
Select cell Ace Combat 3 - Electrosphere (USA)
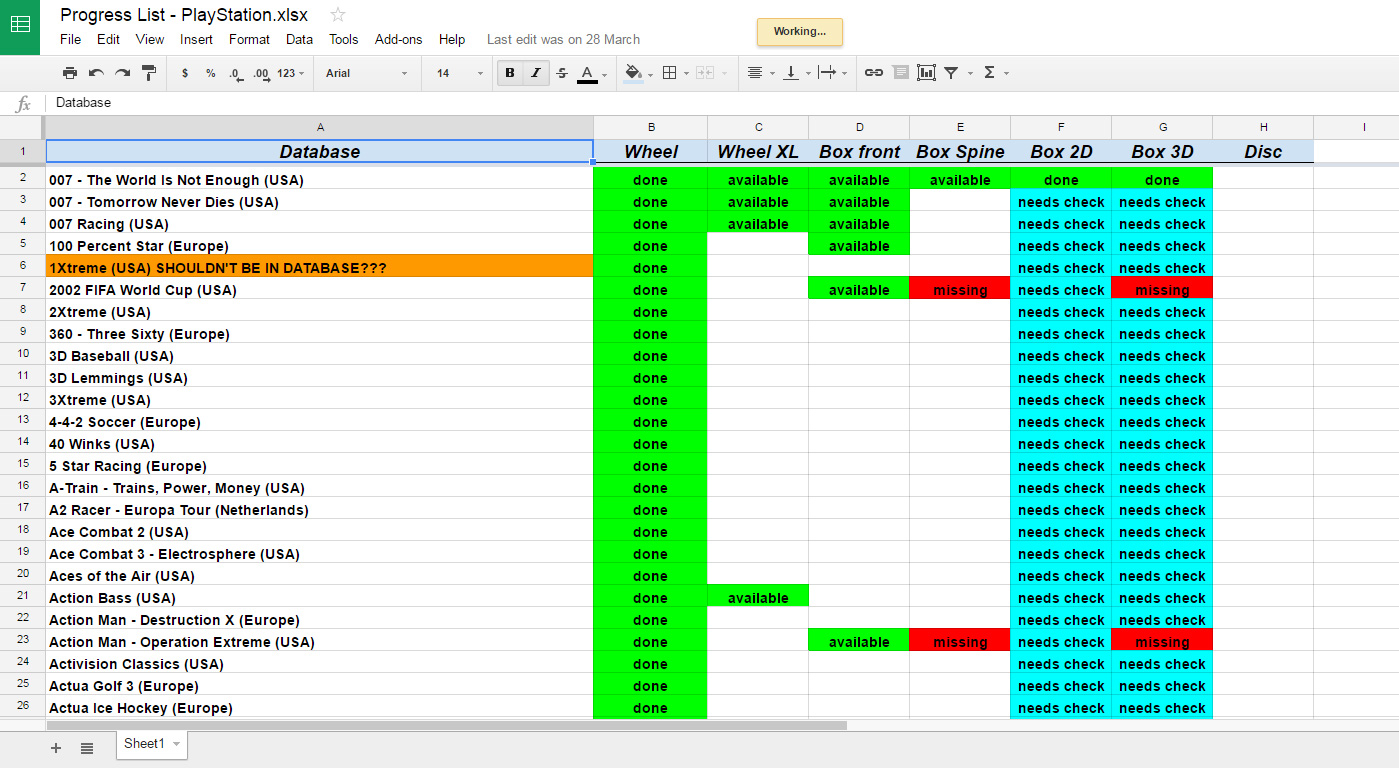[x=320, y=554]
